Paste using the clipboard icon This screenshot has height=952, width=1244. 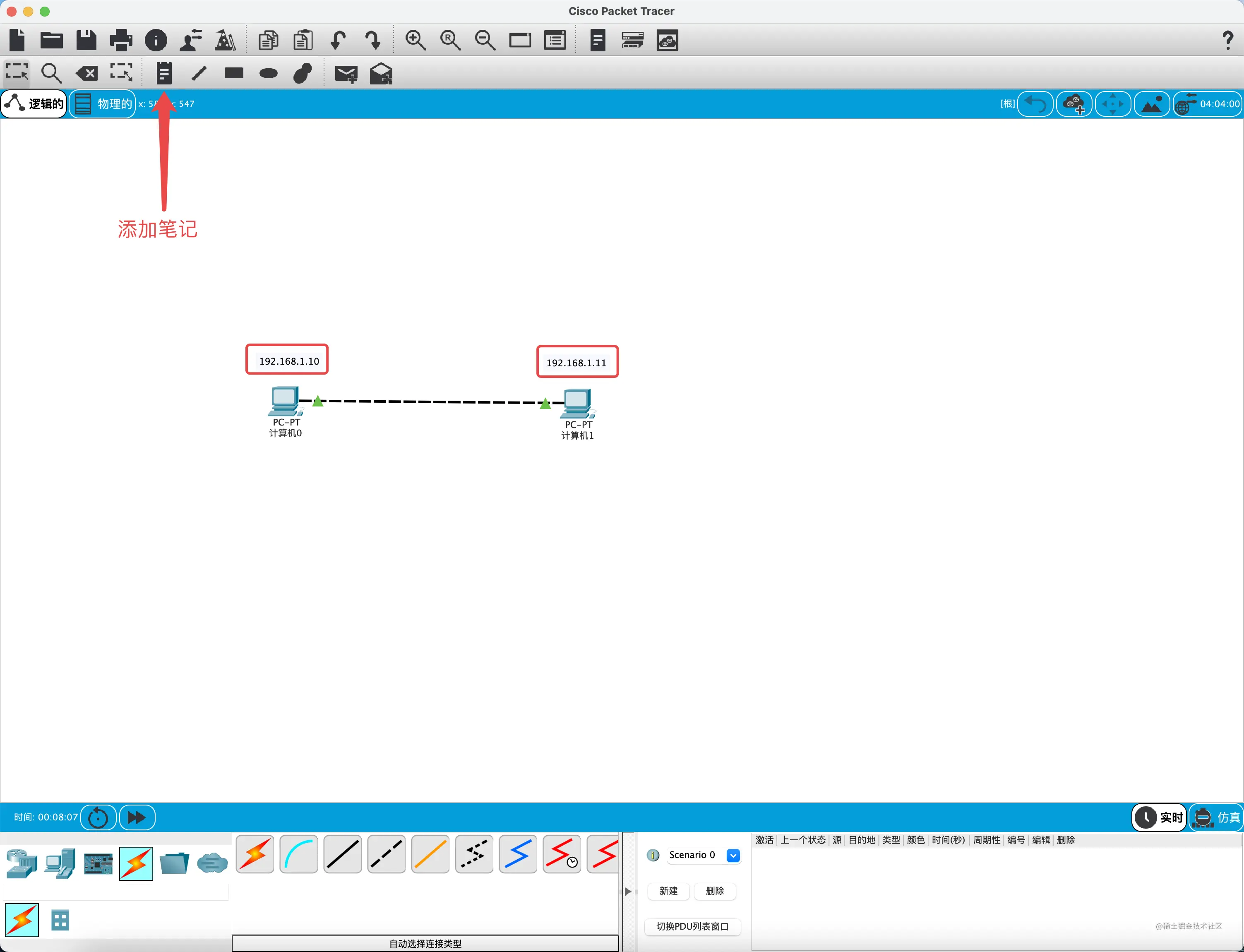point(303,40)
